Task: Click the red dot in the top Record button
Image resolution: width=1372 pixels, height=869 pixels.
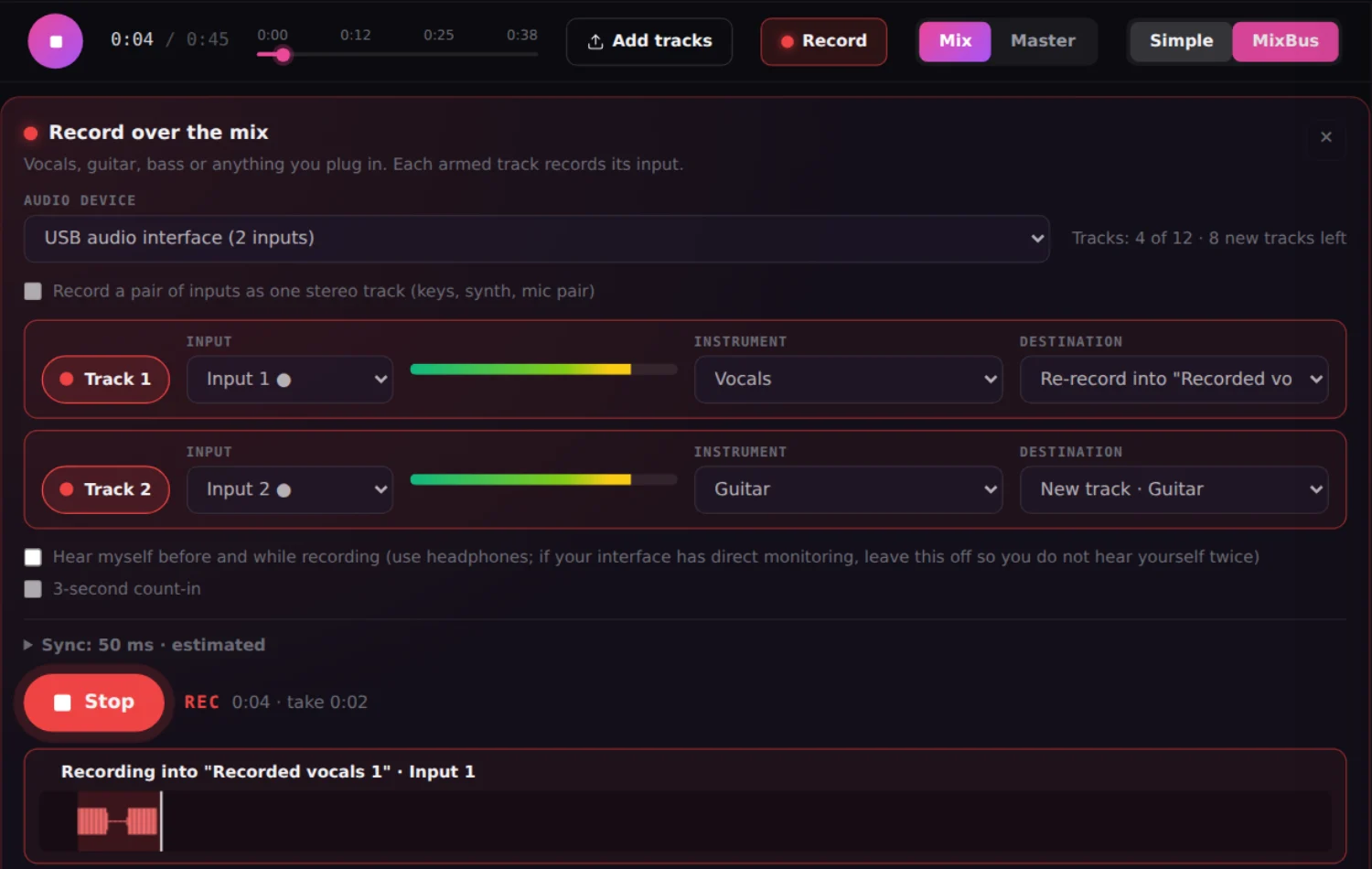Action: [787, 41]
